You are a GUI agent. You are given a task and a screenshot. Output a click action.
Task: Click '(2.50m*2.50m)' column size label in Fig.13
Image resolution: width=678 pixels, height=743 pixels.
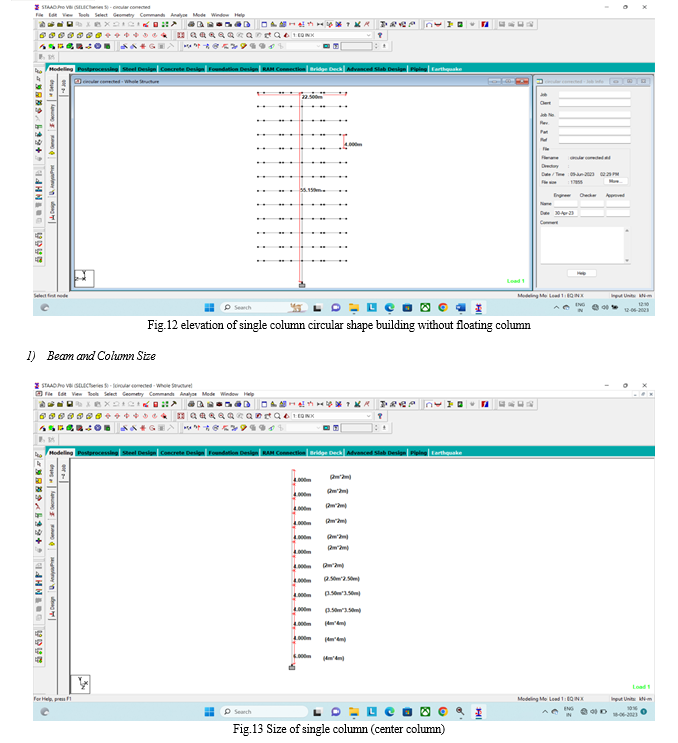(x=342, y=579)
